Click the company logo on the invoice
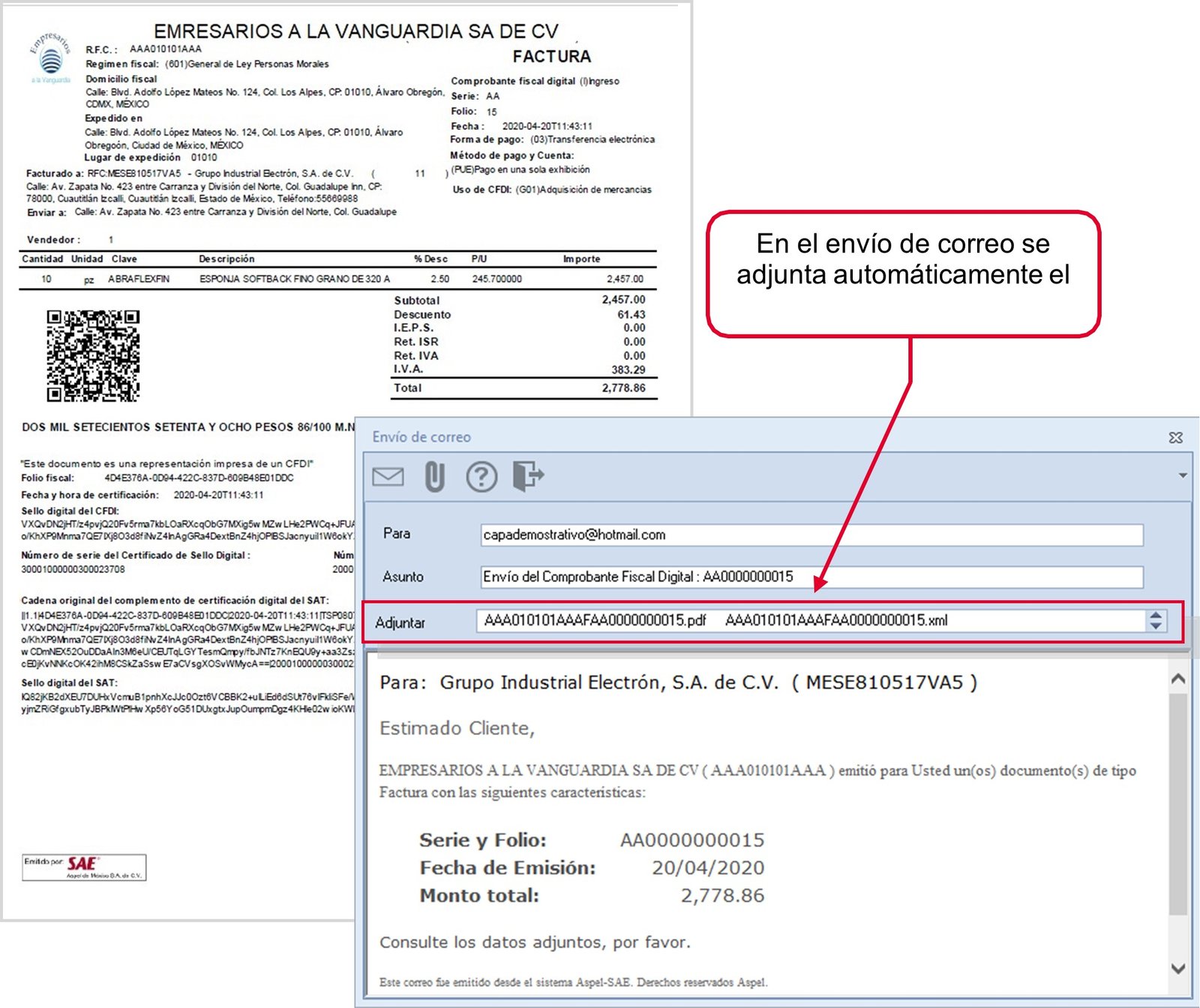Viewport: 1200px width, 1008px height. (x=50, y=58)
